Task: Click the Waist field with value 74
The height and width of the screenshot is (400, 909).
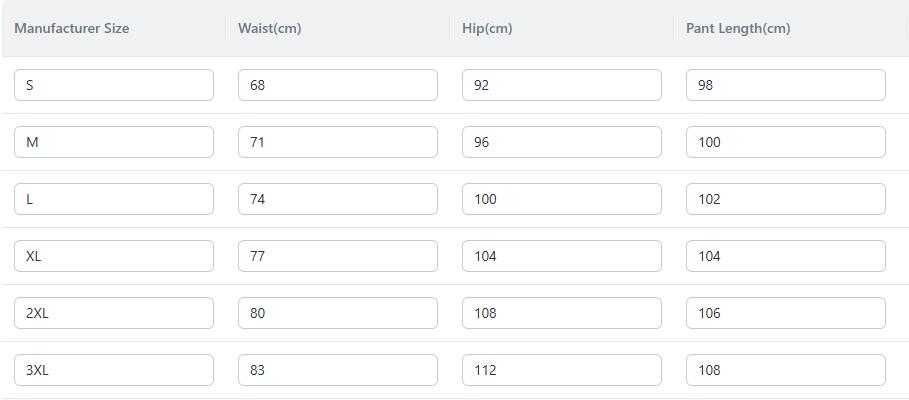Action: point(337,199)
